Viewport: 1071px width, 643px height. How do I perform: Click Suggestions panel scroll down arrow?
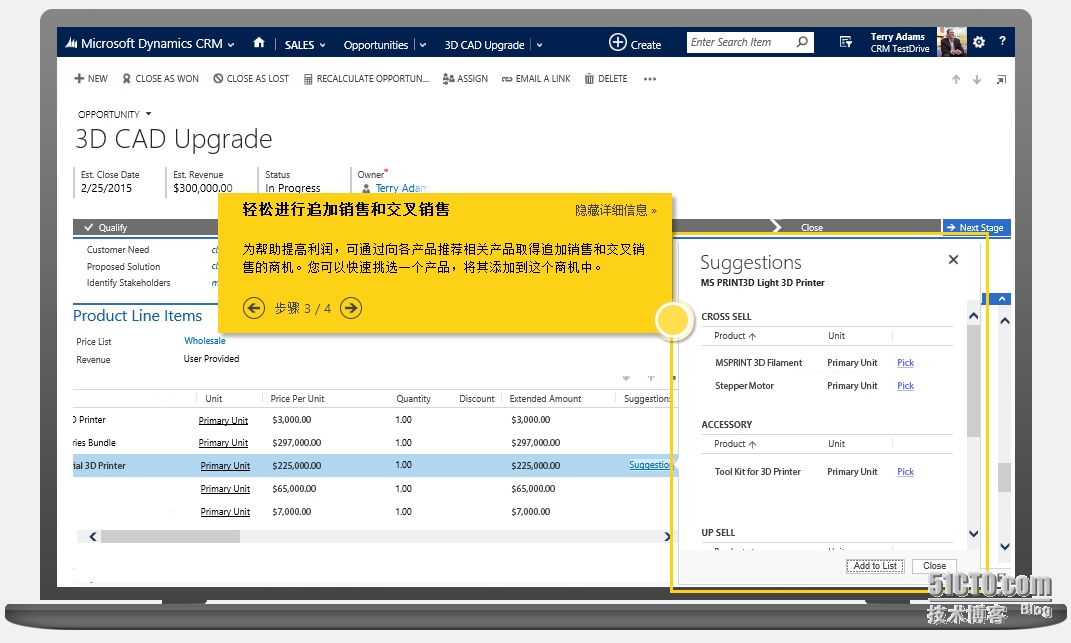(973, 534)
